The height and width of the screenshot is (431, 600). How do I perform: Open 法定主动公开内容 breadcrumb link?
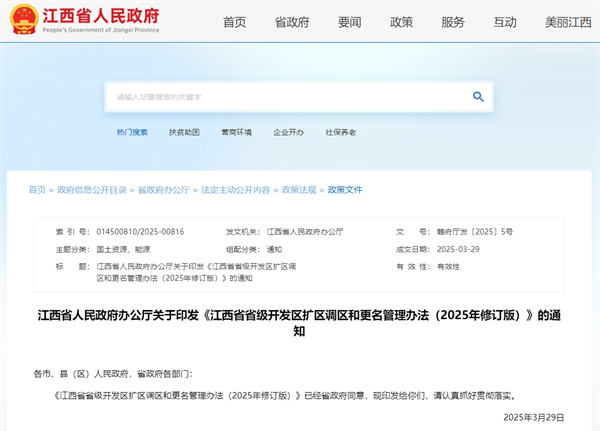(x=235, y=190)
